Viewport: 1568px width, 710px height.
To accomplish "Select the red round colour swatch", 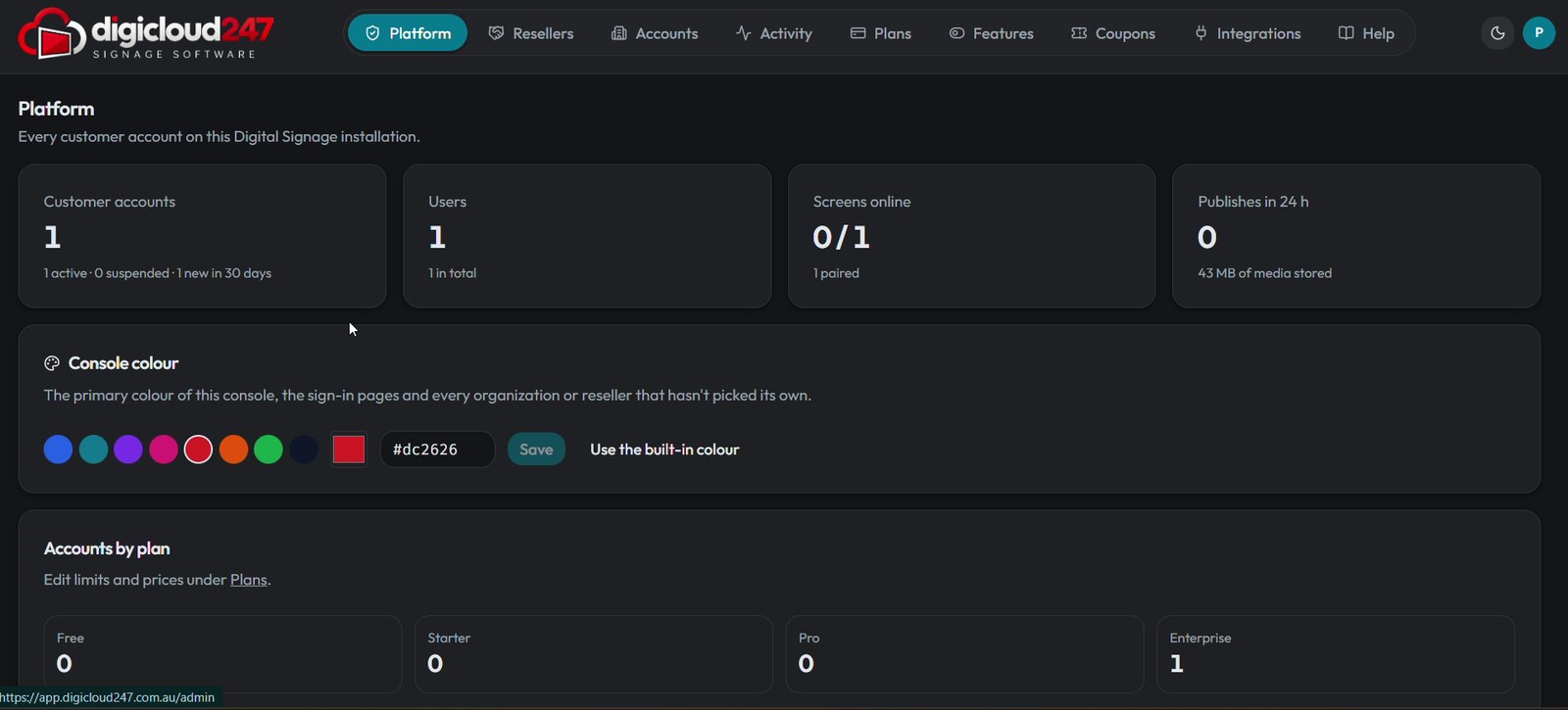I will tap(198, 450).
